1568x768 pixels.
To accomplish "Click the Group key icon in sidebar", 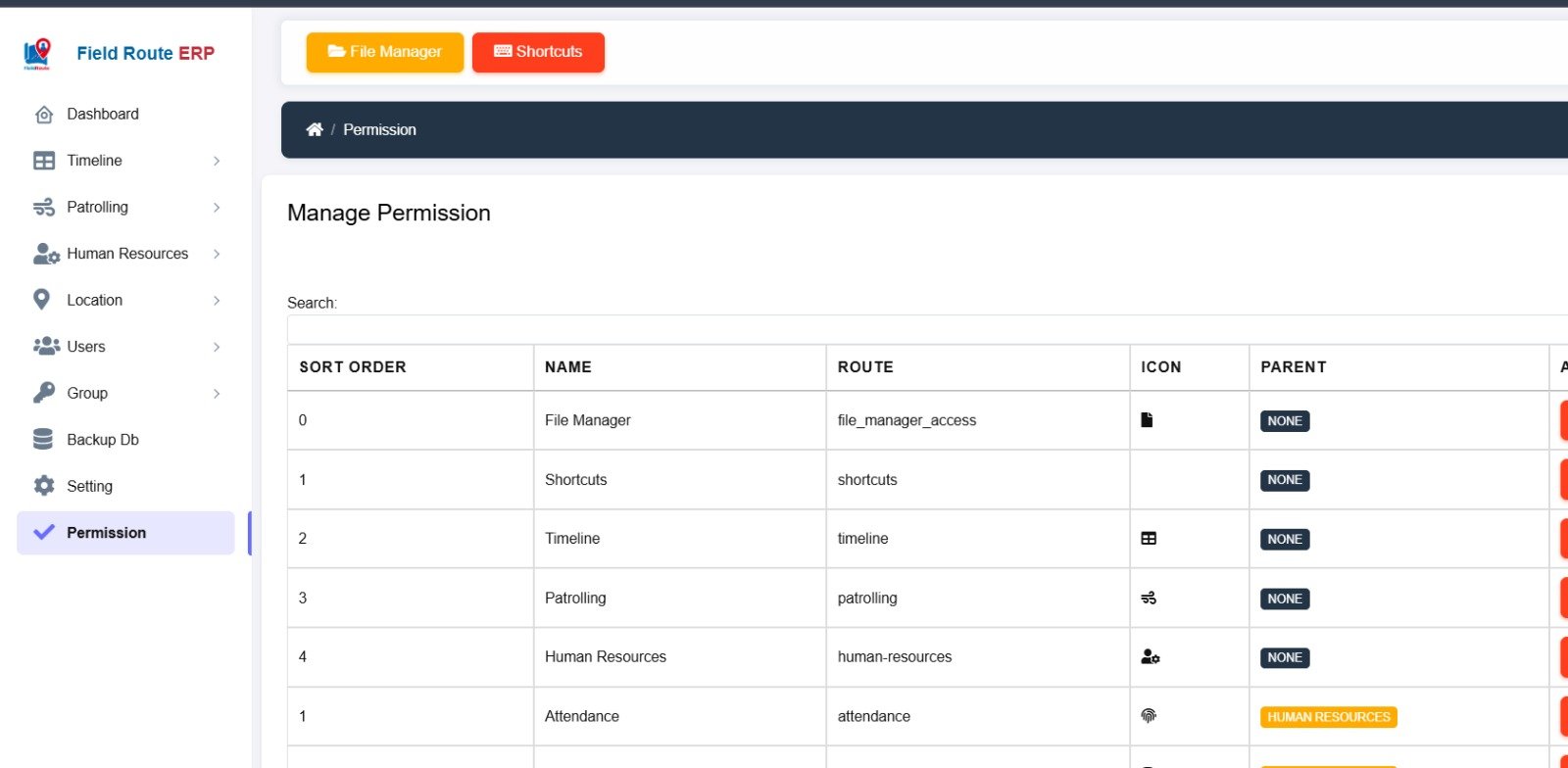I will coord(44,393).
